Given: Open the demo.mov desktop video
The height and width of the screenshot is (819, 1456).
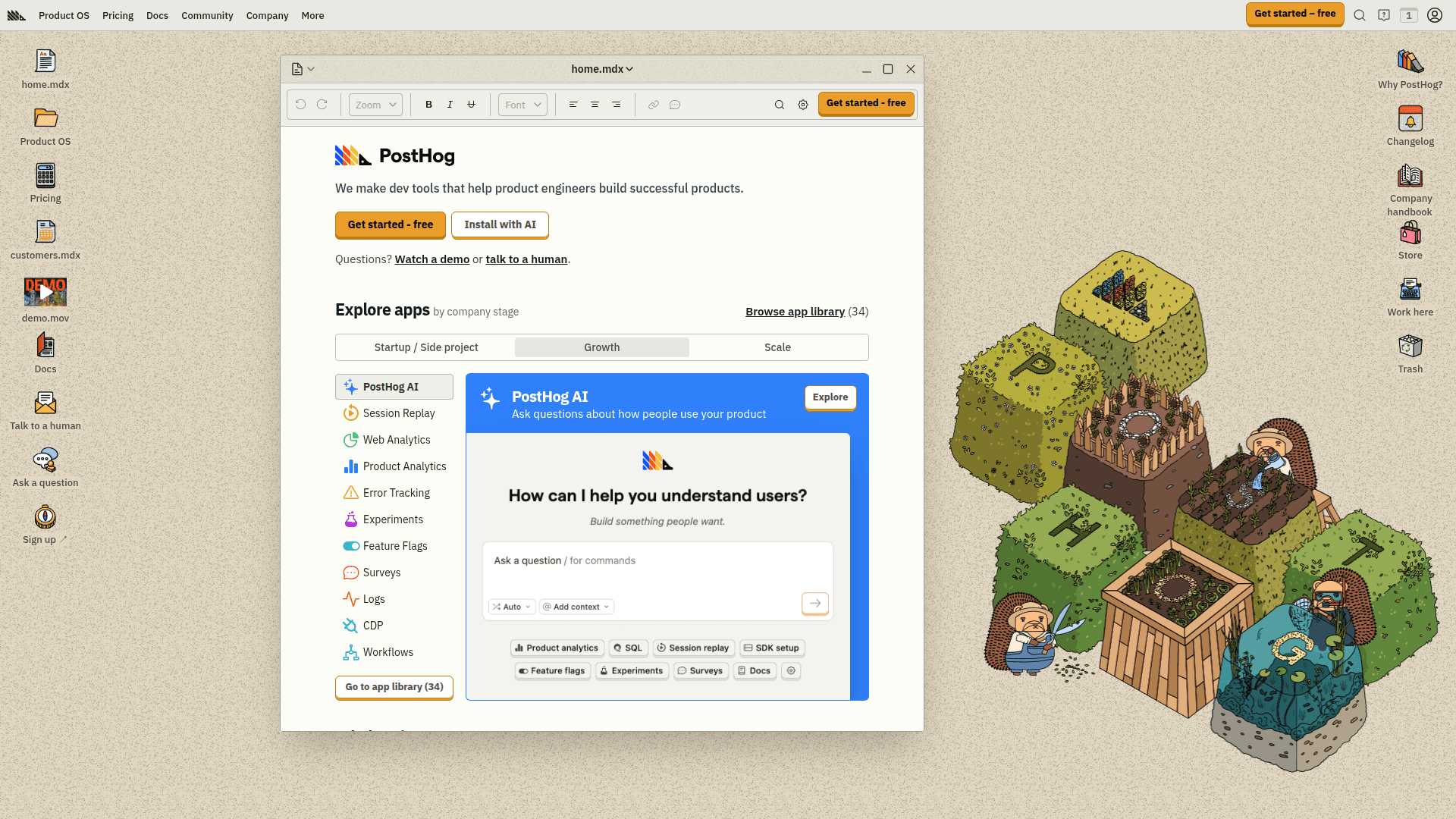Looking at the screenshot, I should [45, 292].
